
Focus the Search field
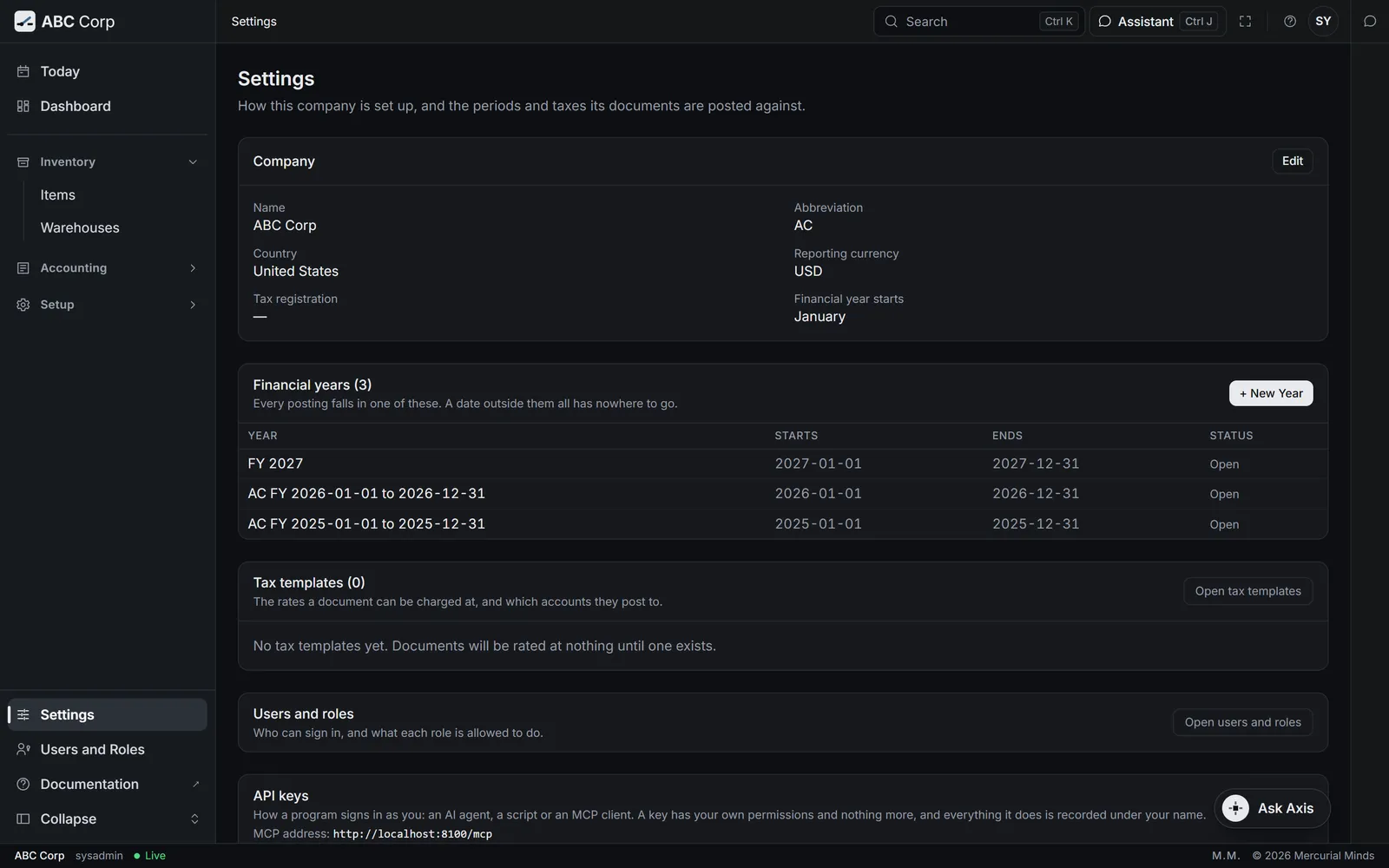pyautogui.click(x=978, y=22)
